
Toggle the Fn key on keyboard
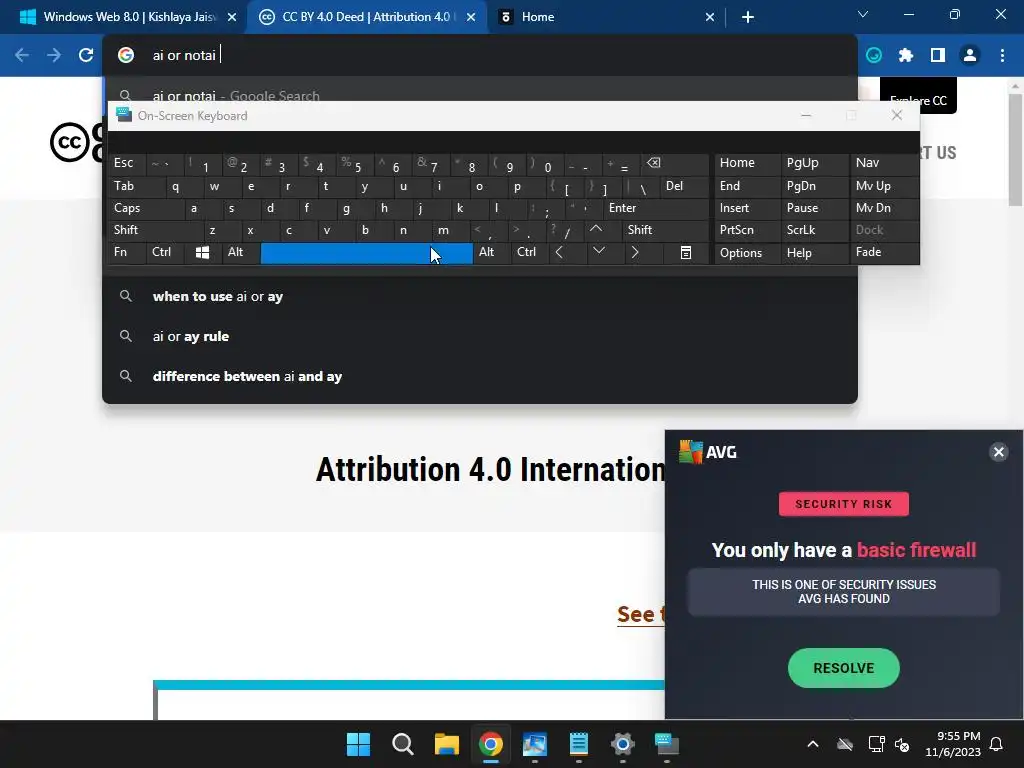click(127, 253)
